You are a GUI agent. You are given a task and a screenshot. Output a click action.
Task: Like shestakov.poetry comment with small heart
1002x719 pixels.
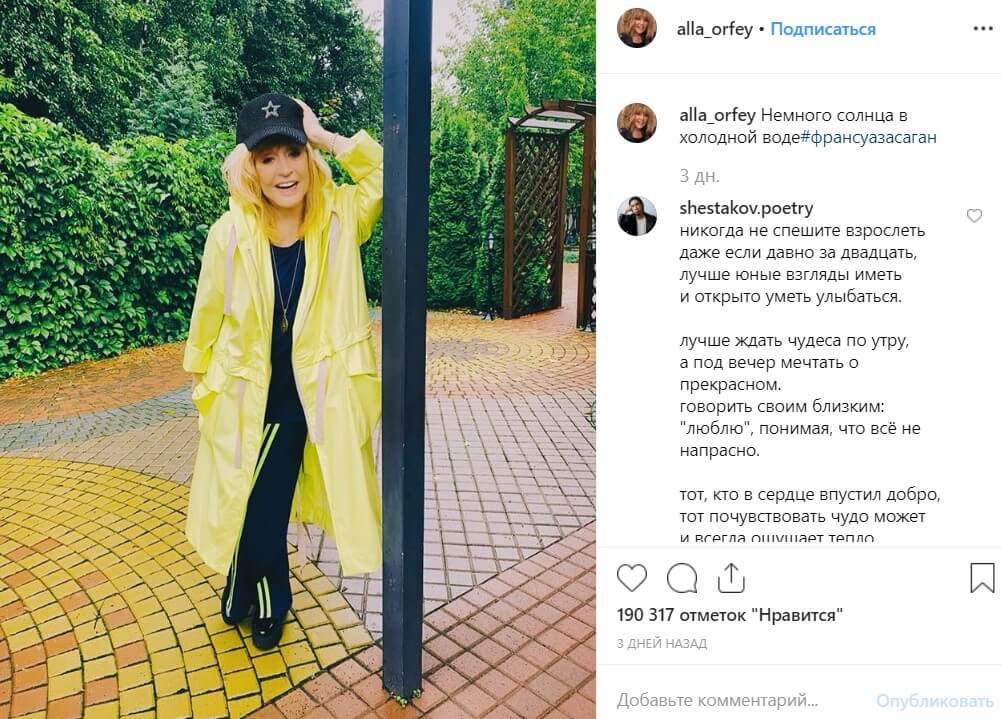click(974, 216)
